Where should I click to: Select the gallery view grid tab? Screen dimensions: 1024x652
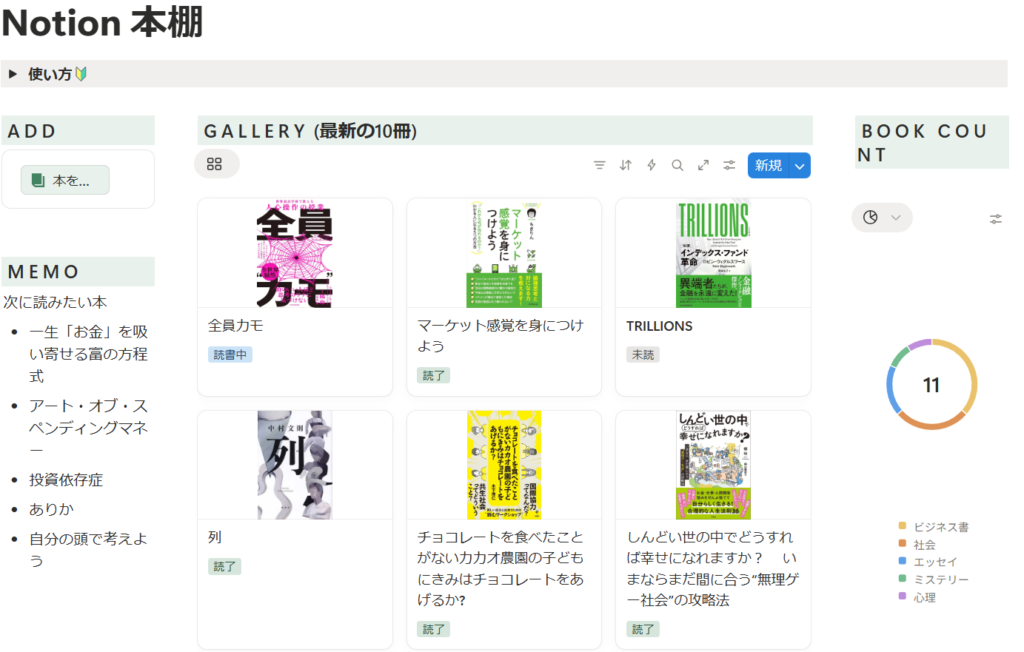click(215, 164)
